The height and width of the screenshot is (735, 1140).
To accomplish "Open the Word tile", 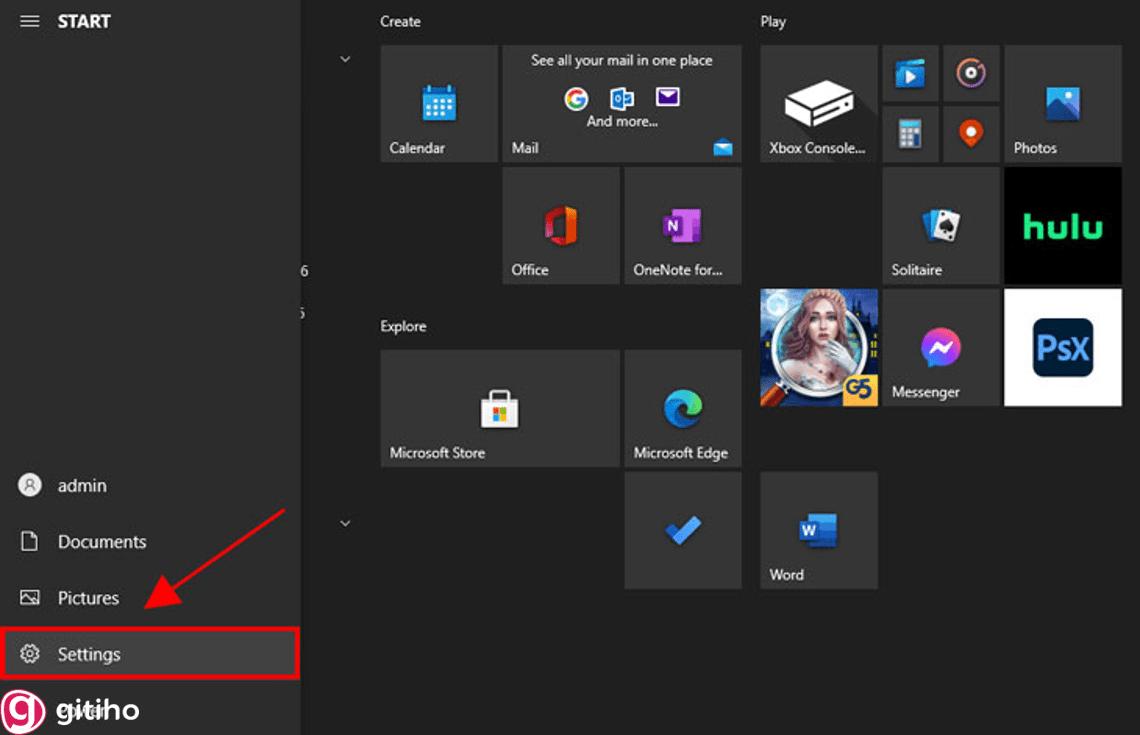I will pyautogui.click(x=818, y=531).
